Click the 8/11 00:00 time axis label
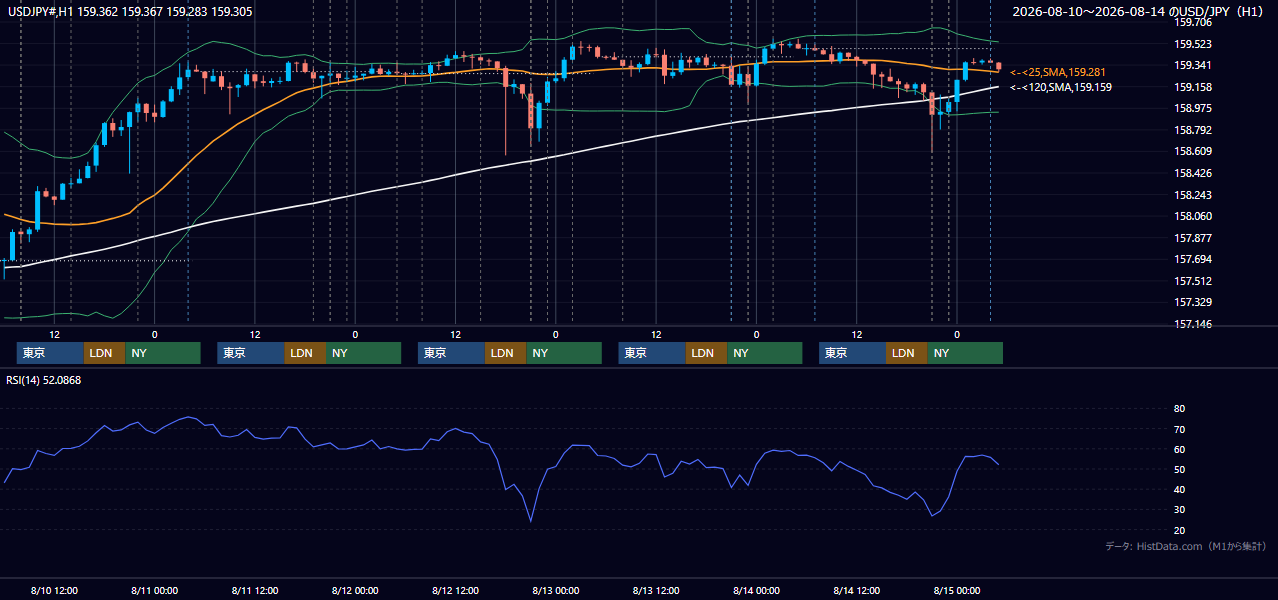 point(155,590)
